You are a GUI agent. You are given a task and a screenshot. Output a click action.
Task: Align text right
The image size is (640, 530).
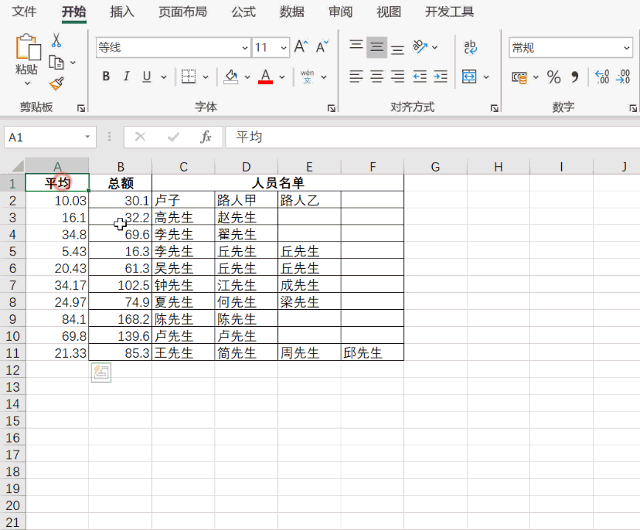(397, 76)
